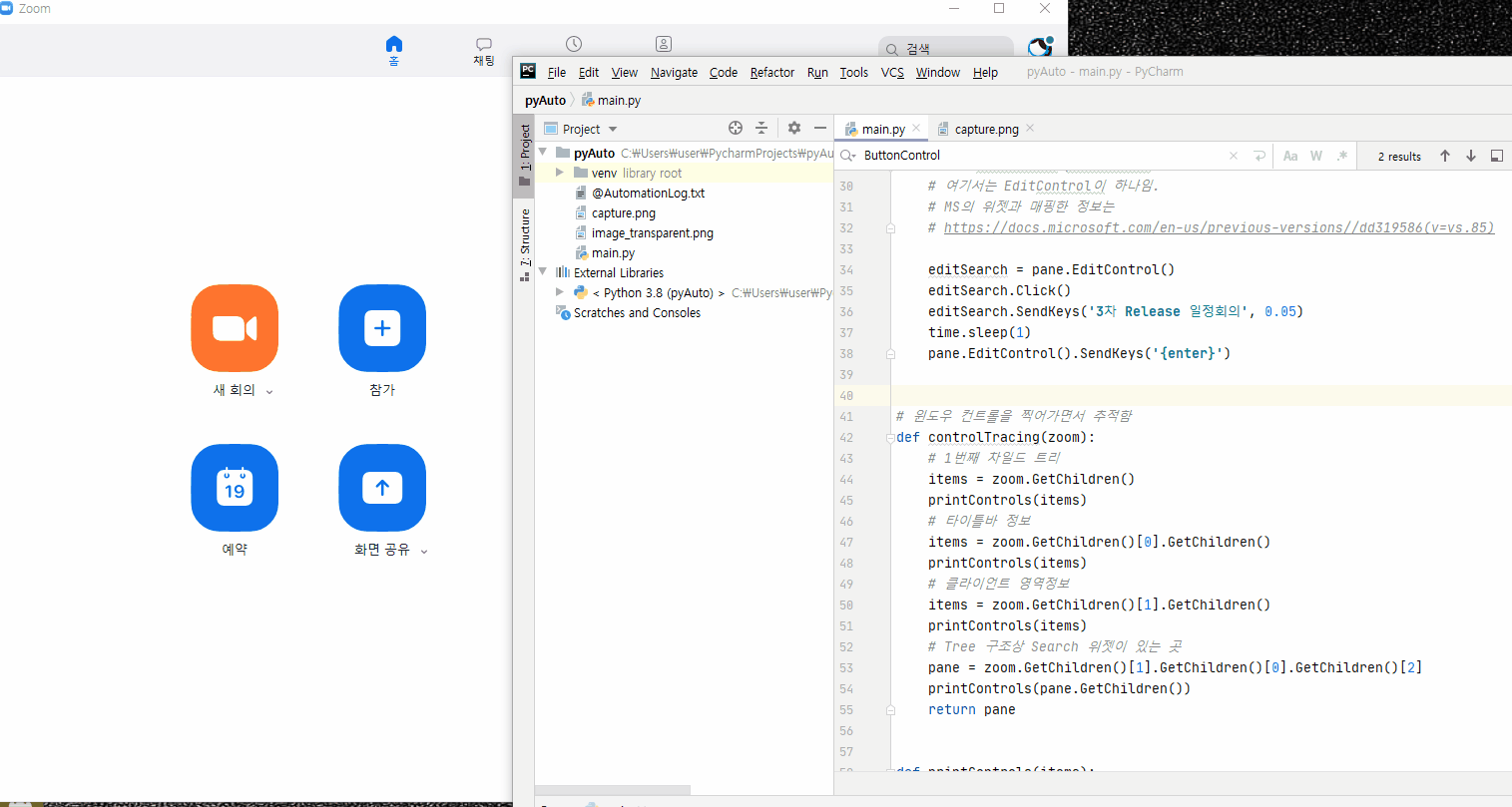Open the Navigate menu

(674, 73)
